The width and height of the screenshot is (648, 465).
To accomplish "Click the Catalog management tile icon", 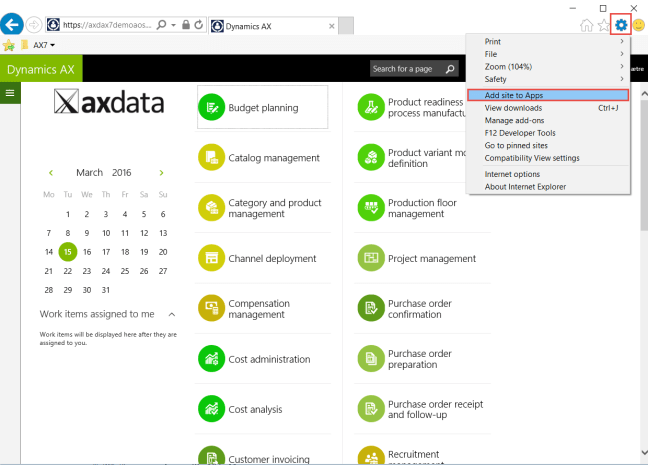I will click(211, 157).
